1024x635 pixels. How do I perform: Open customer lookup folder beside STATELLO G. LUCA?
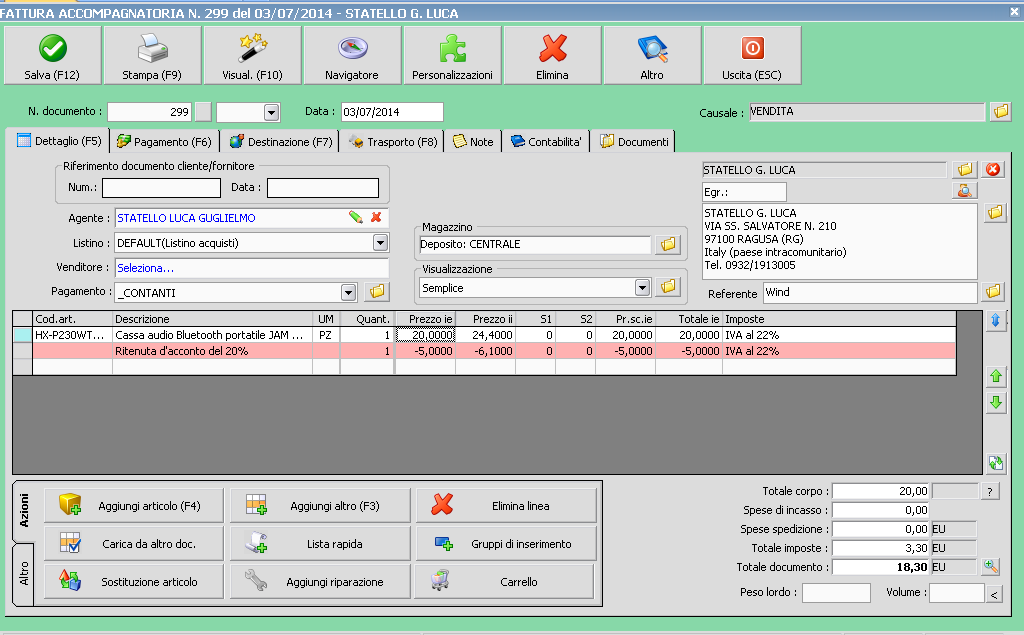(x=965, y=170)
